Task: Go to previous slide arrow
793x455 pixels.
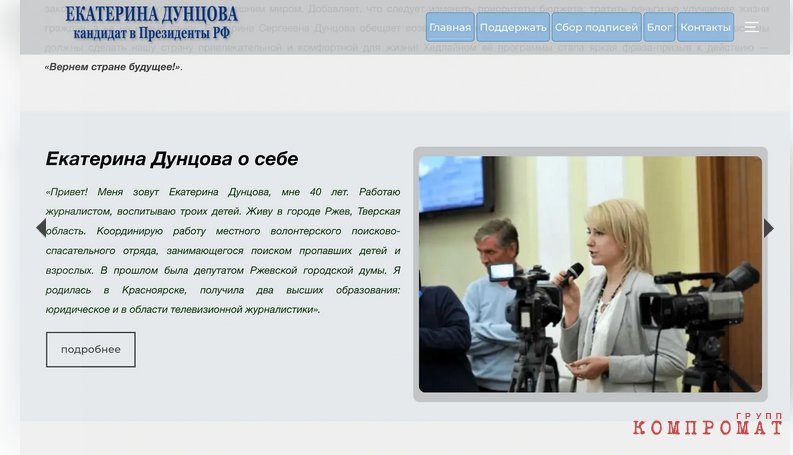Action: click(x=41, y=228)
